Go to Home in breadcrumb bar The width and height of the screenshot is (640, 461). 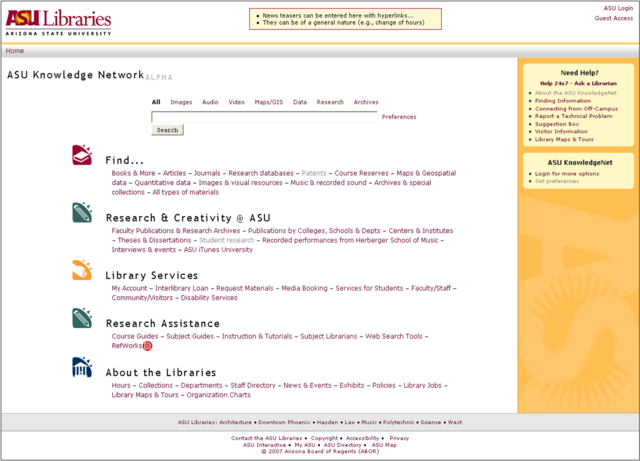pyautogui.click(x=15, y=51)
